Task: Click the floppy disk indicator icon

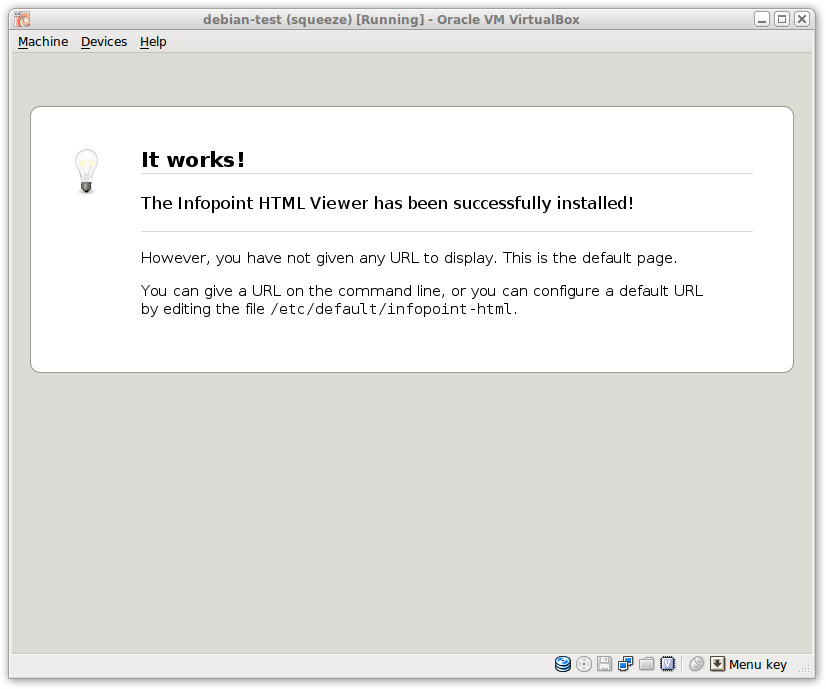Action: 605,664
